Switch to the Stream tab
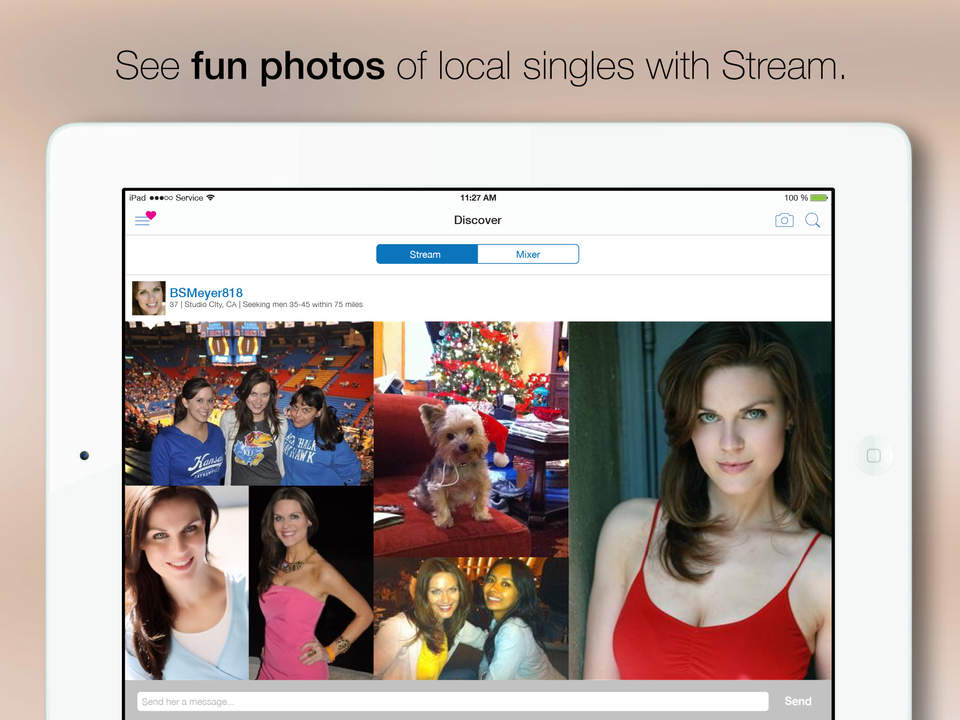 tap(426, 254)
